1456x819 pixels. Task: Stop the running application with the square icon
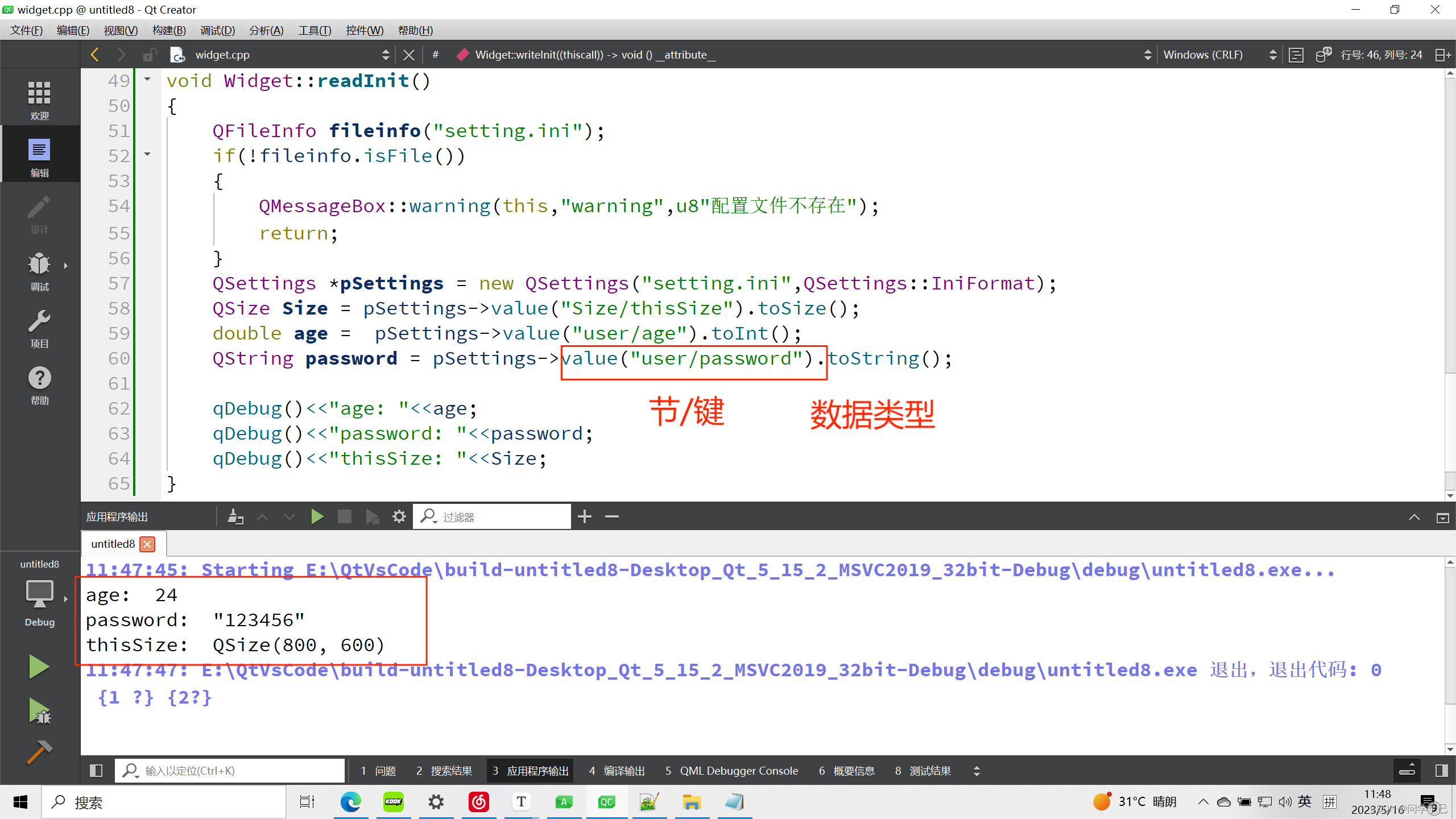345,516
